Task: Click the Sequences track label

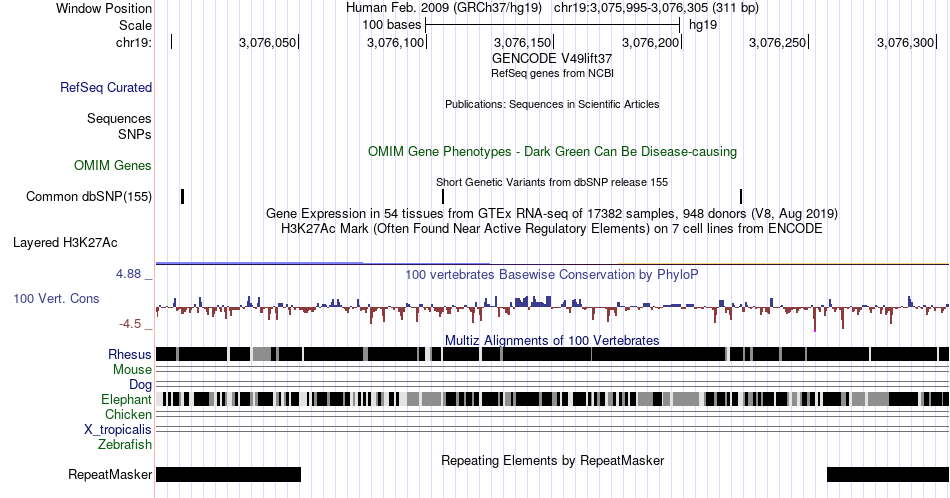Action: 119,118
